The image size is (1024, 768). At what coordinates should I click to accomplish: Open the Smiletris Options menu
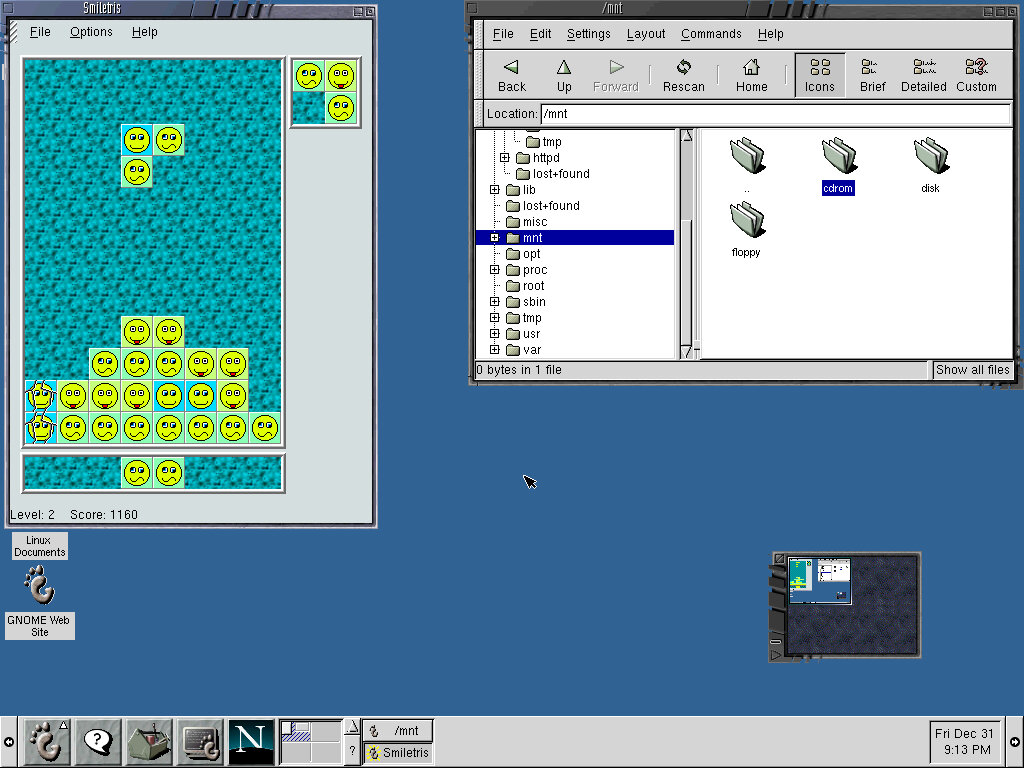(91, 32)
